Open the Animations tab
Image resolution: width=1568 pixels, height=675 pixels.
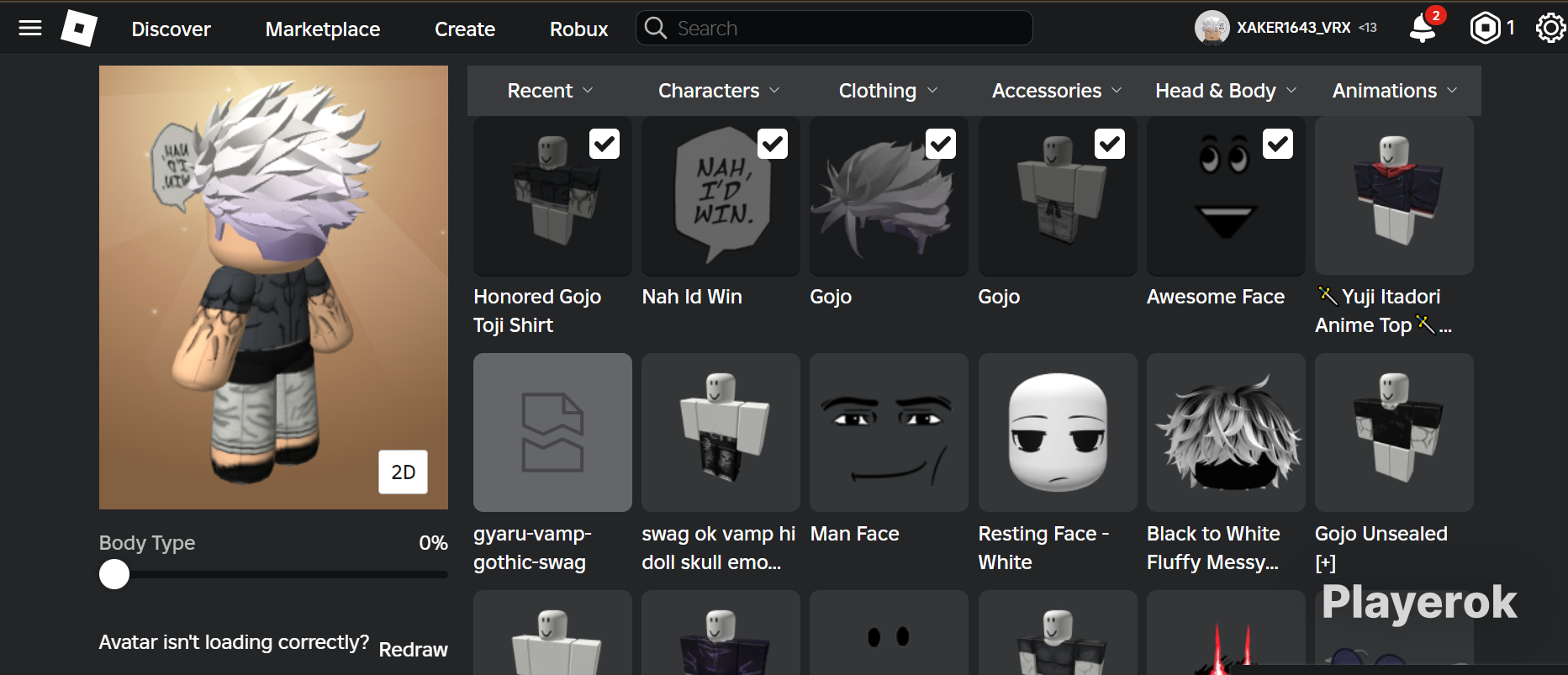click(1395, 91)
